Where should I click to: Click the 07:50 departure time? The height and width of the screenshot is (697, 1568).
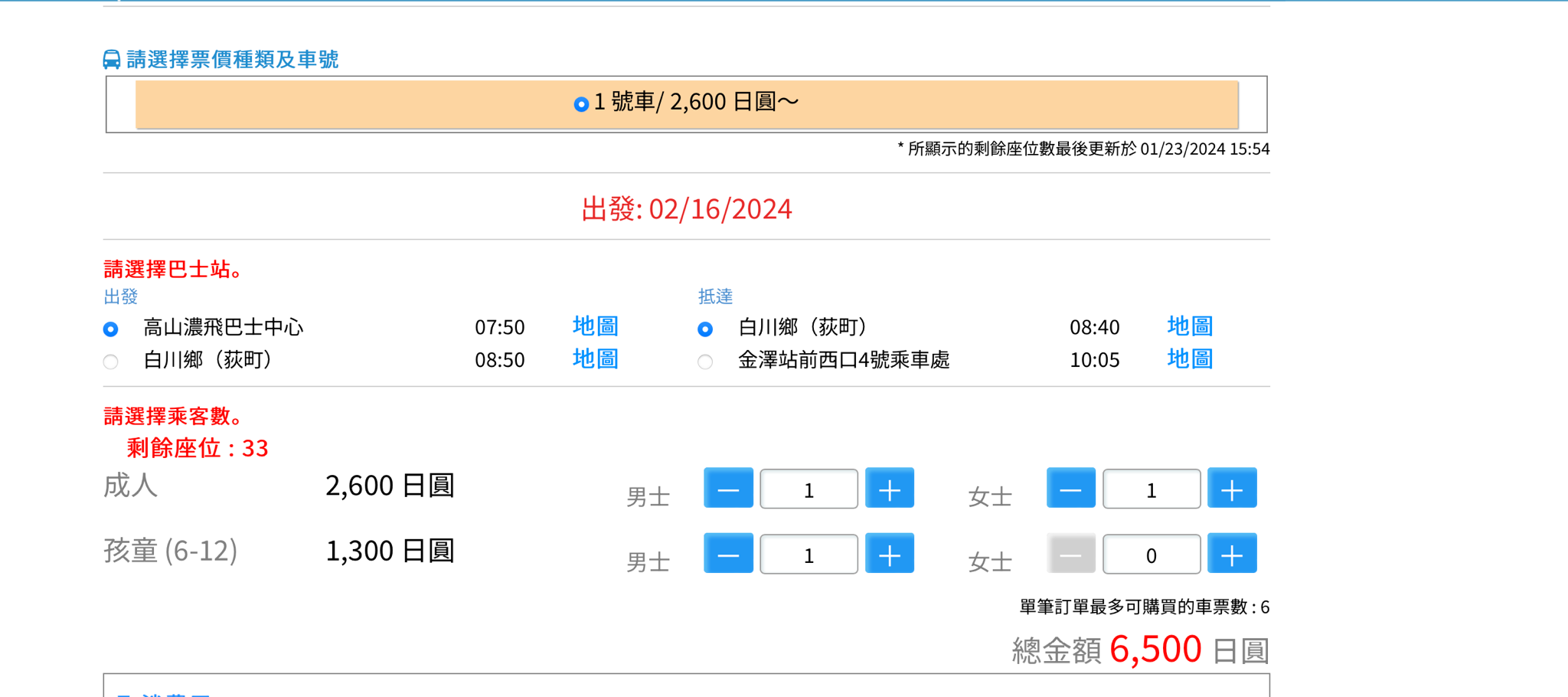coord(500,328)
